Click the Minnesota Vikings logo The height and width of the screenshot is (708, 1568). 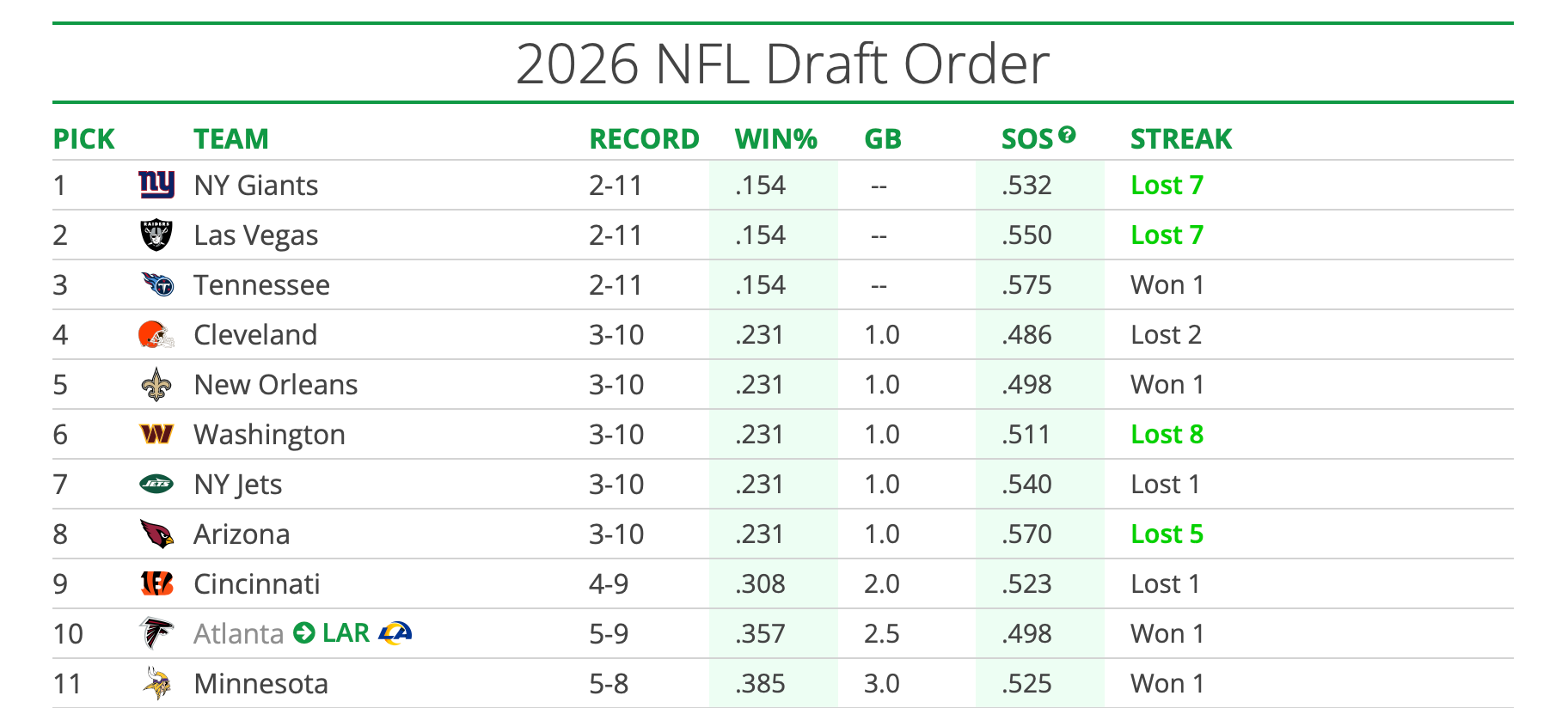tap(156, 683)
